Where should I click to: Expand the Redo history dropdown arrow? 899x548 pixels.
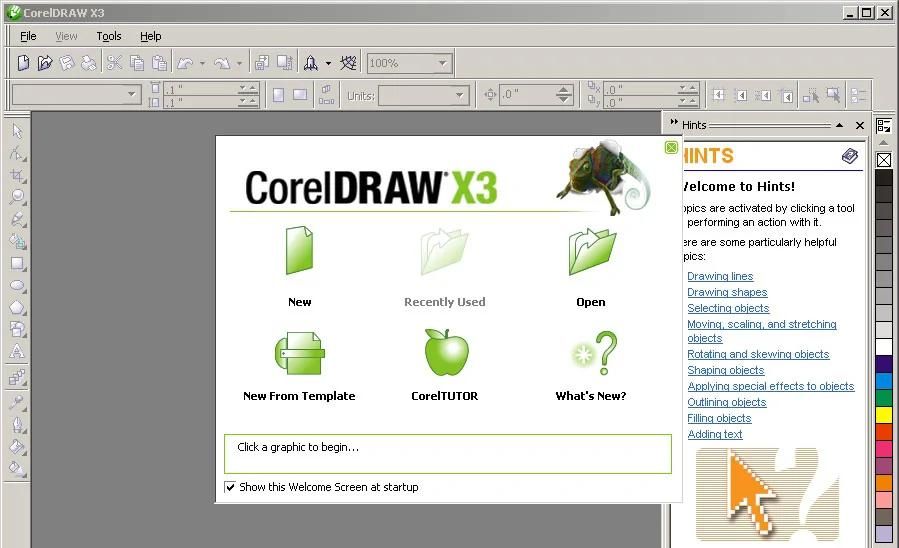coord(239,64)
